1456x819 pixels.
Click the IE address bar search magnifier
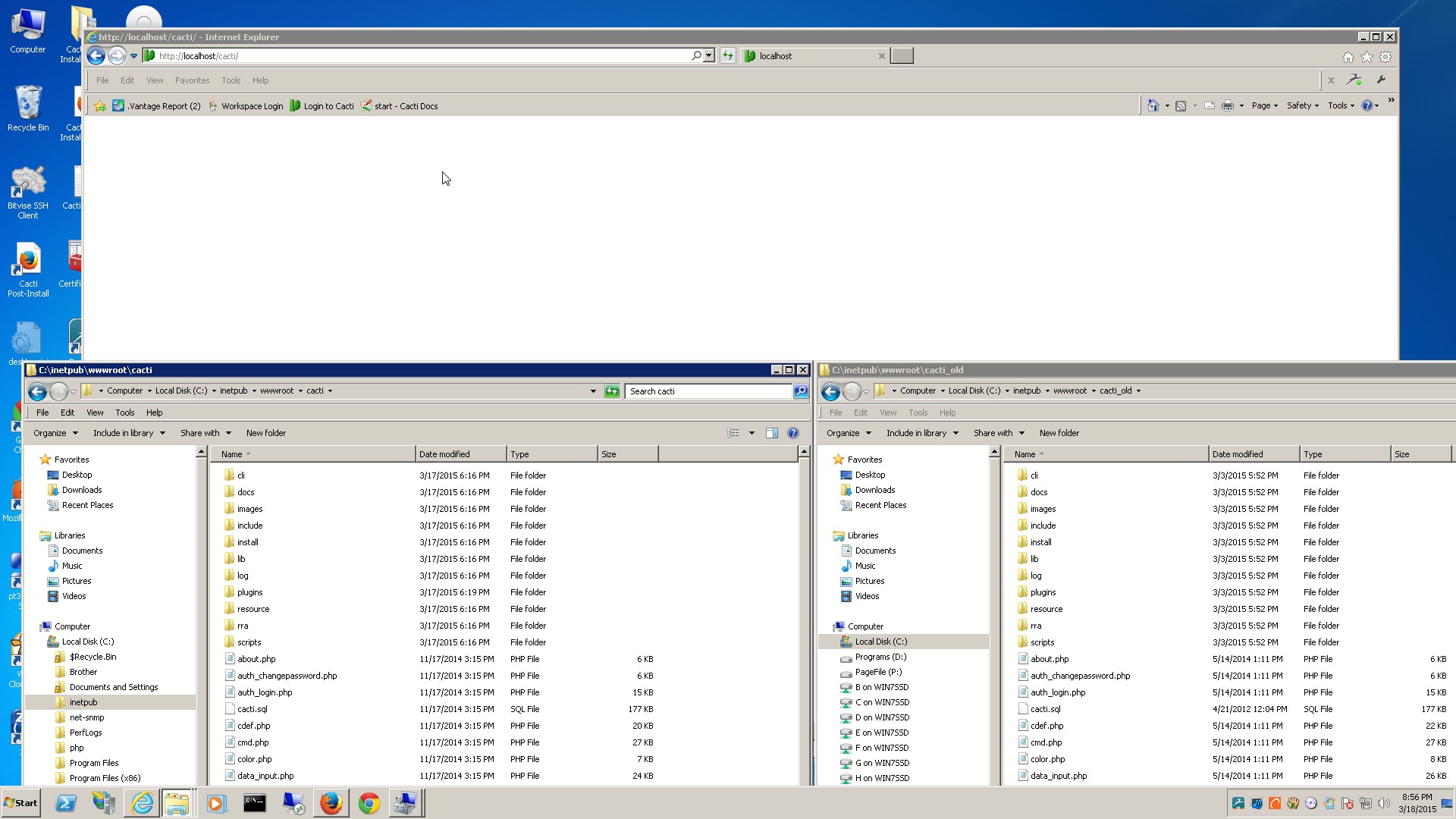(x=696, y=55)
